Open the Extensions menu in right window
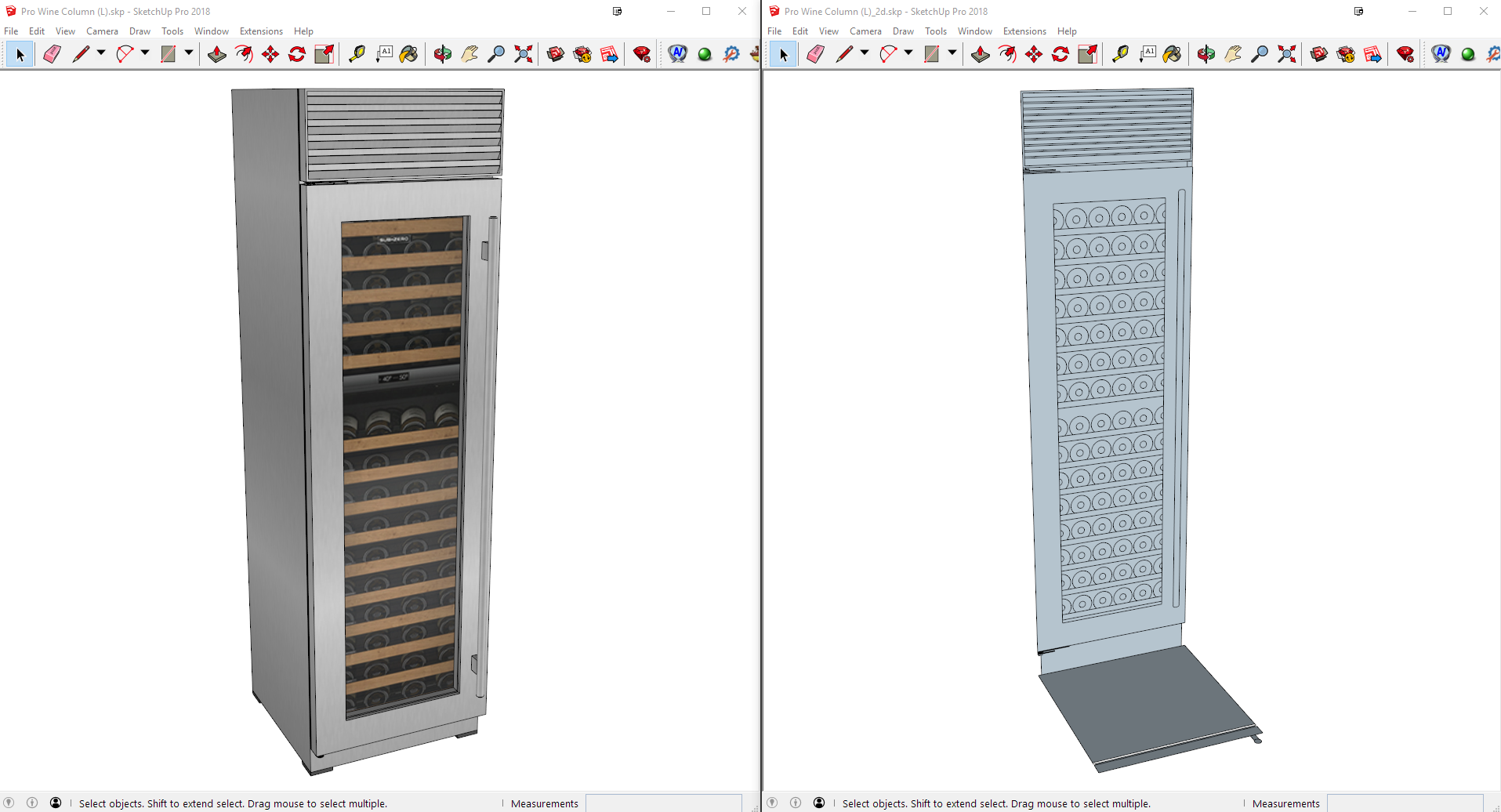The height and width of the screenshot is (812, 1501). [x=1024, y=31]
